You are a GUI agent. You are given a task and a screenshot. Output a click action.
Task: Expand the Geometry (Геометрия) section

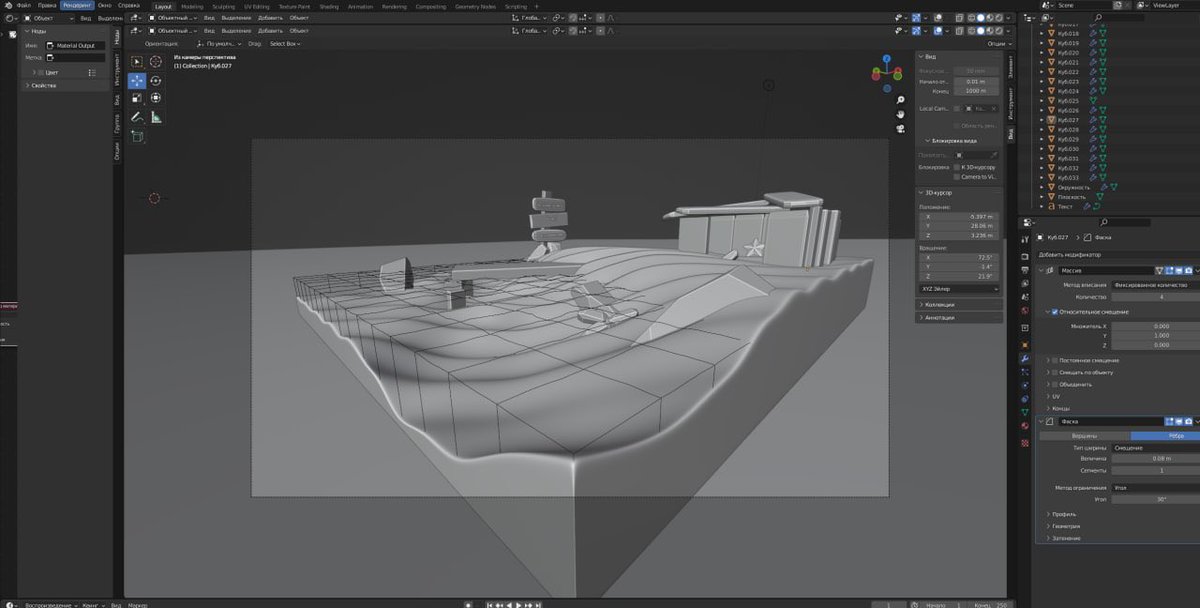coord(1064,526)
